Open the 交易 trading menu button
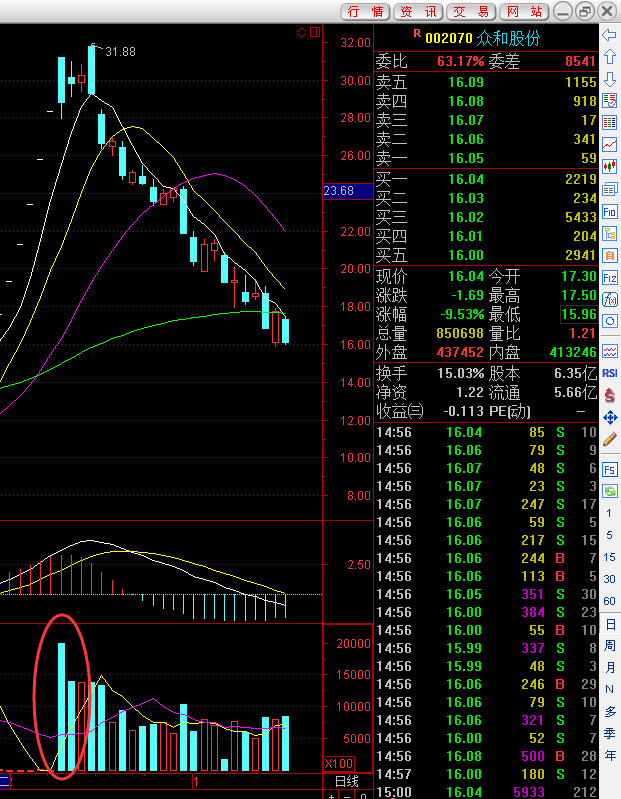The width and height of the screenshot is (621, 799). pyautogui.click(x=472, y=11)
